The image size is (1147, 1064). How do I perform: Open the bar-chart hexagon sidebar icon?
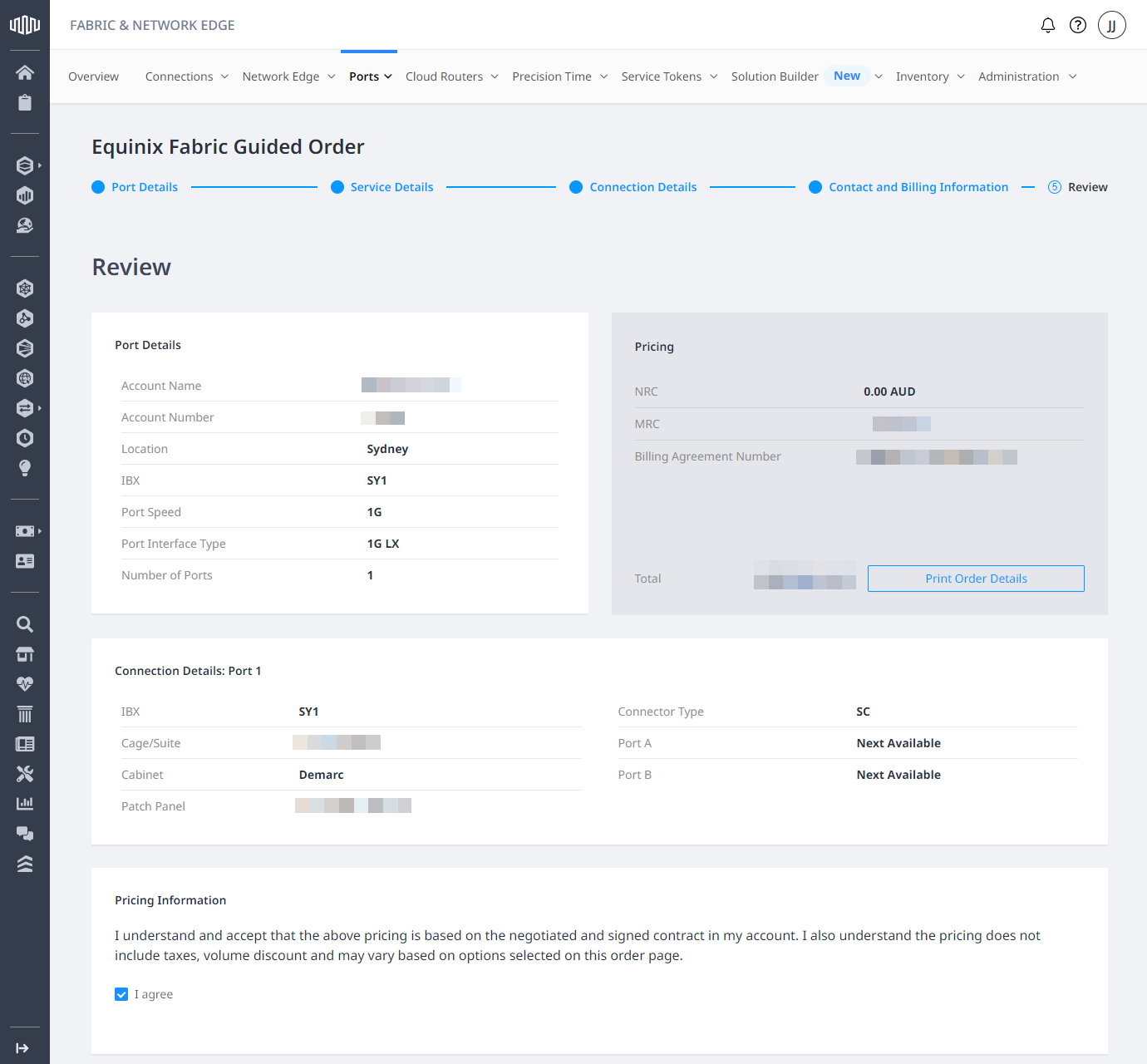tap(25, 195)
